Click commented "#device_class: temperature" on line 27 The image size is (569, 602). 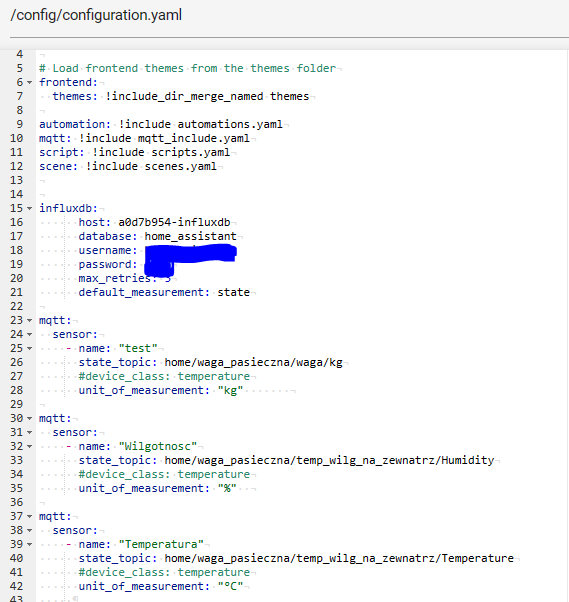tap(164, 377)
